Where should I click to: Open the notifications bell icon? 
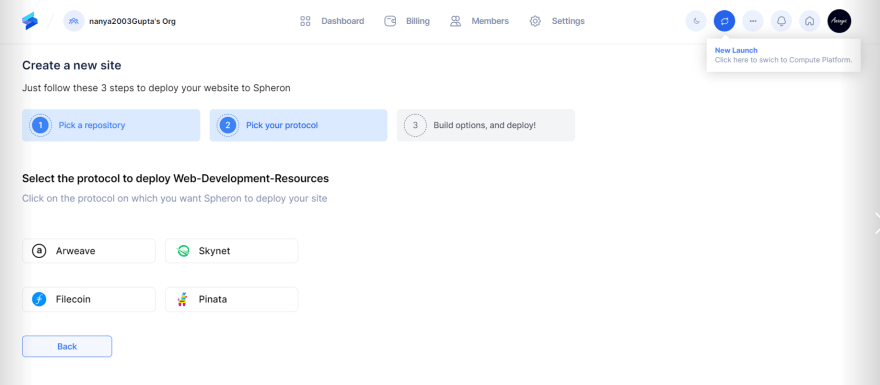click(781, 21)
